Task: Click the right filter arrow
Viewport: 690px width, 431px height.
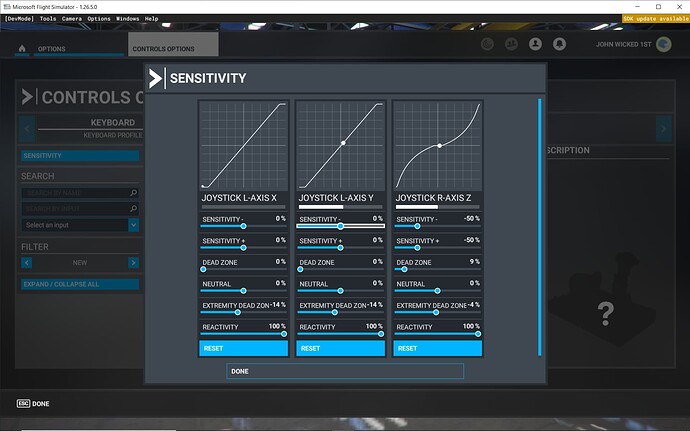Action: pyautogui.click(x=133, y=262)
